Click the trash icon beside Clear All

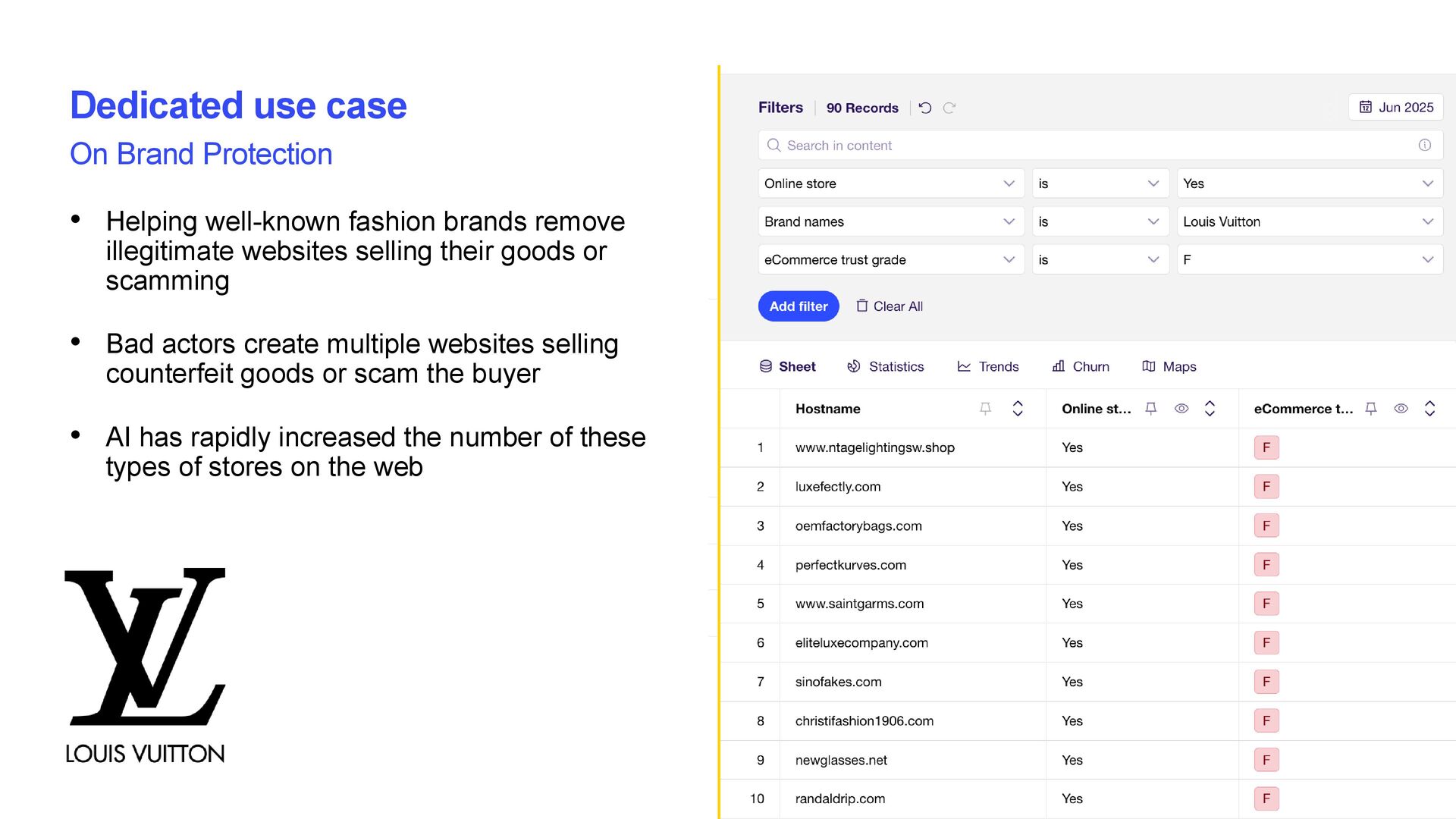click(x=861, y=306)
